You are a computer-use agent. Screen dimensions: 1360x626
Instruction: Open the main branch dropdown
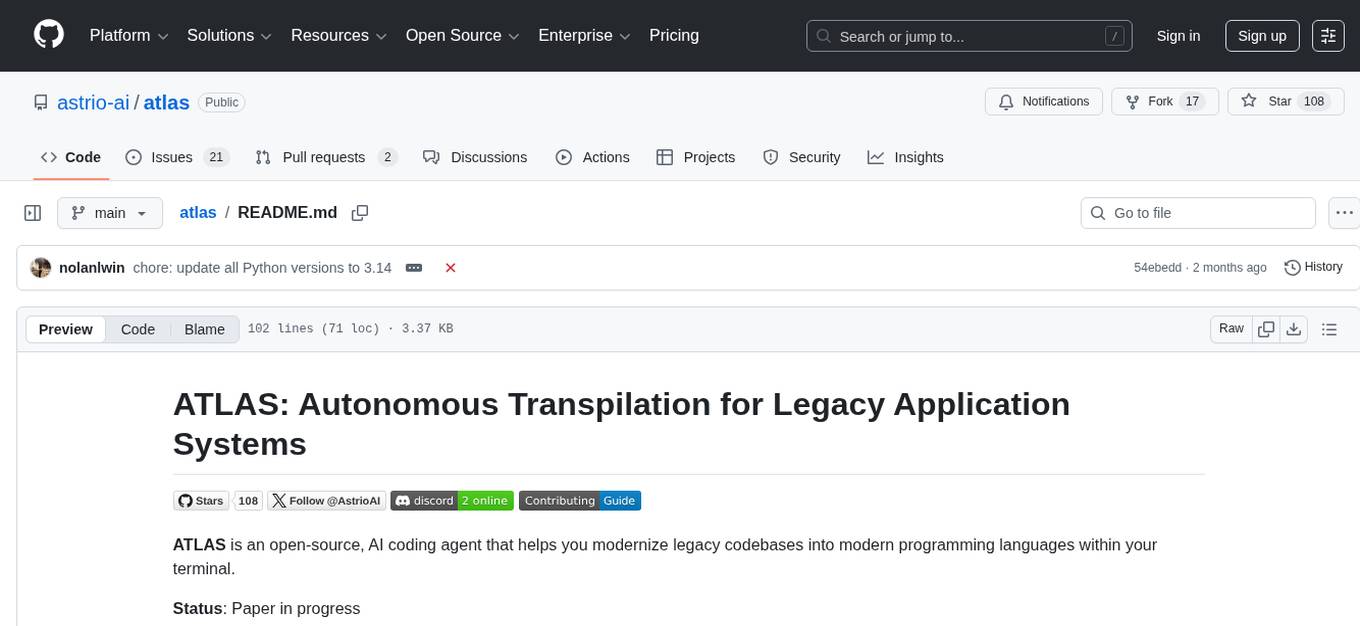click(109, 213)
